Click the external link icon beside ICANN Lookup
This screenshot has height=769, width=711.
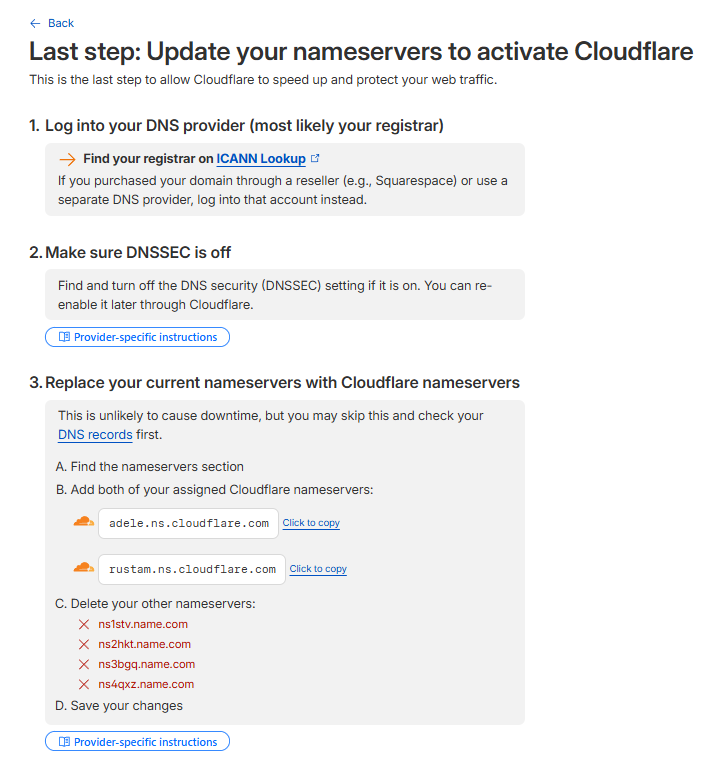tap(316, 158)
